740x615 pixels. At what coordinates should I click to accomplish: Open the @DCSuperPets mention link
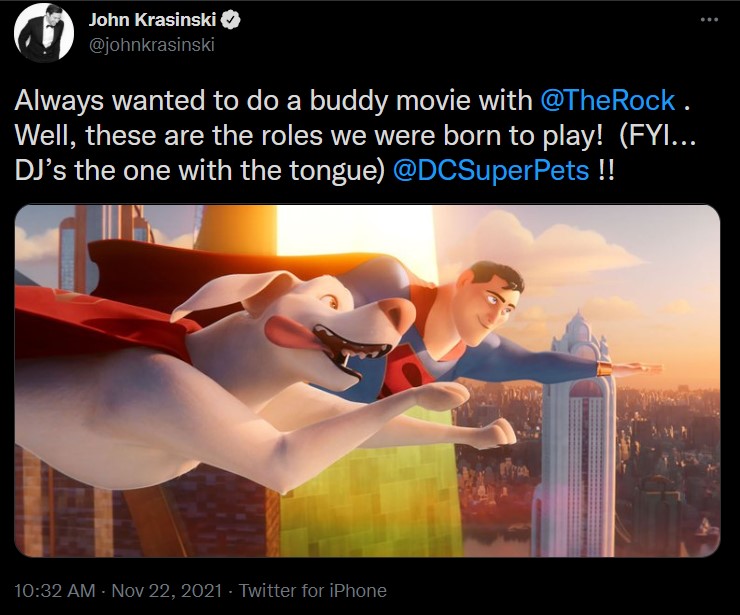(491, 170)
